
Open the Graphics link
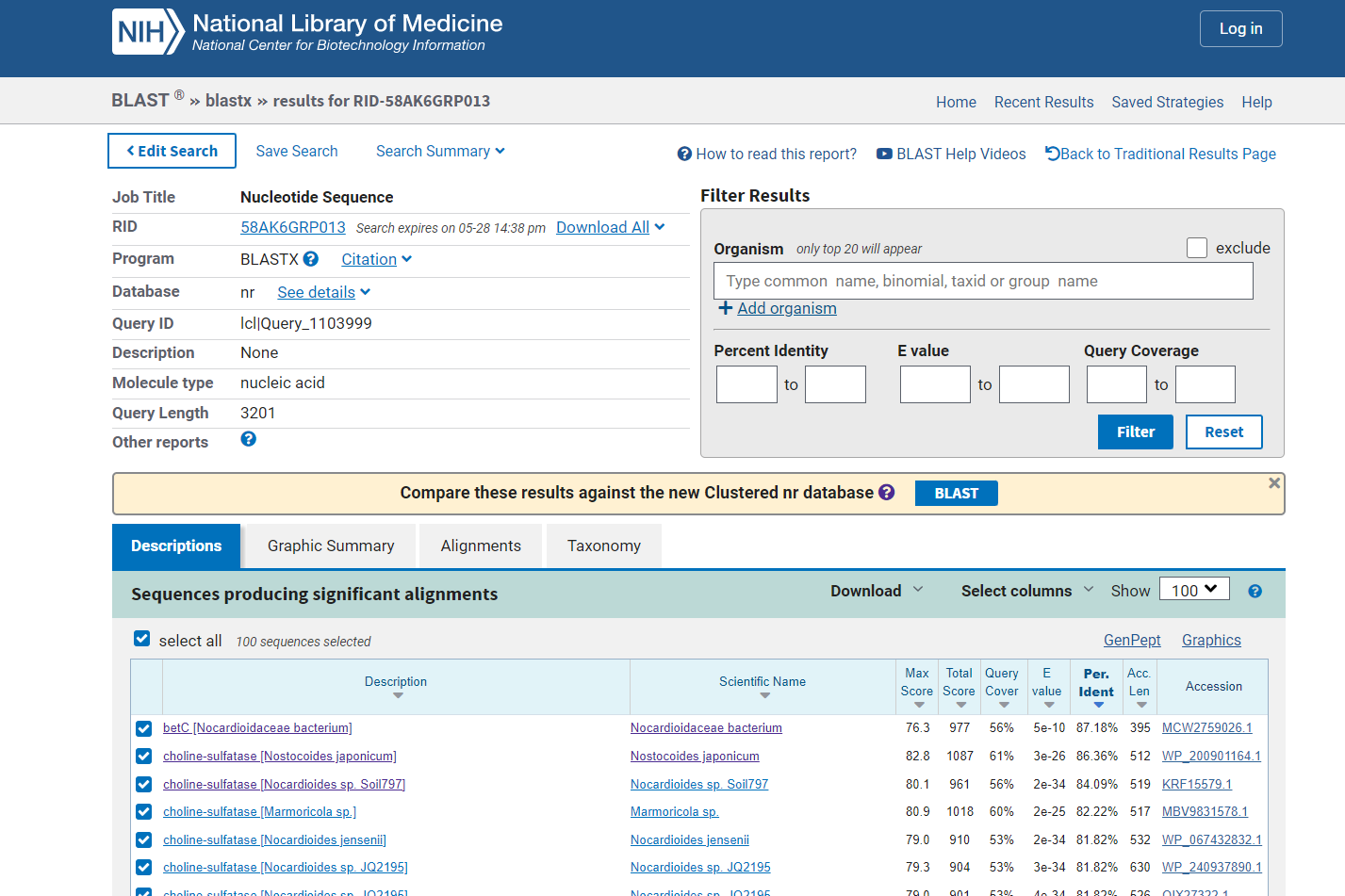pyautogui.click(x=1211, y=640)
